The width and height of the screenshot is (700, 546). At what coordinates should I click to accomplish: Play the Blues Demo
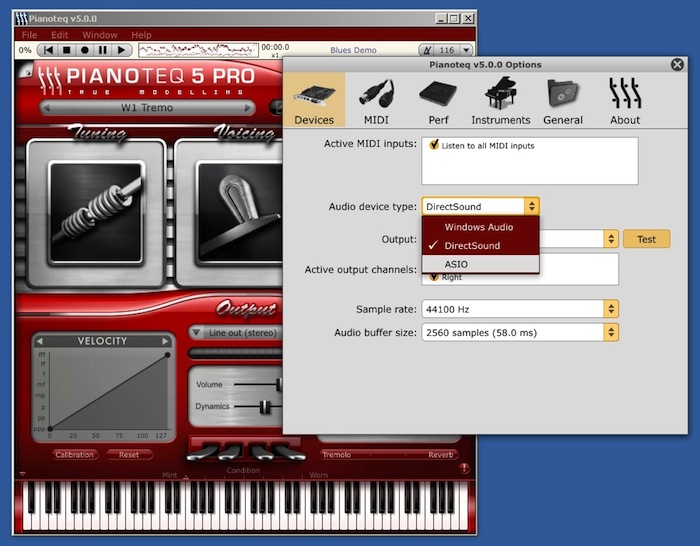point(121,50)
